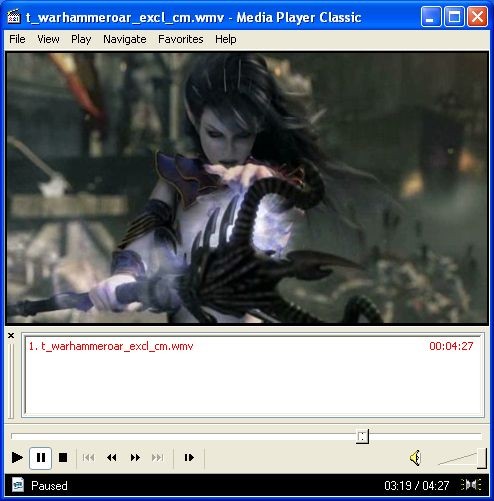Click the playlist panel grip handle
This screenshot has height=501, width=494.
tap(11, 381)
